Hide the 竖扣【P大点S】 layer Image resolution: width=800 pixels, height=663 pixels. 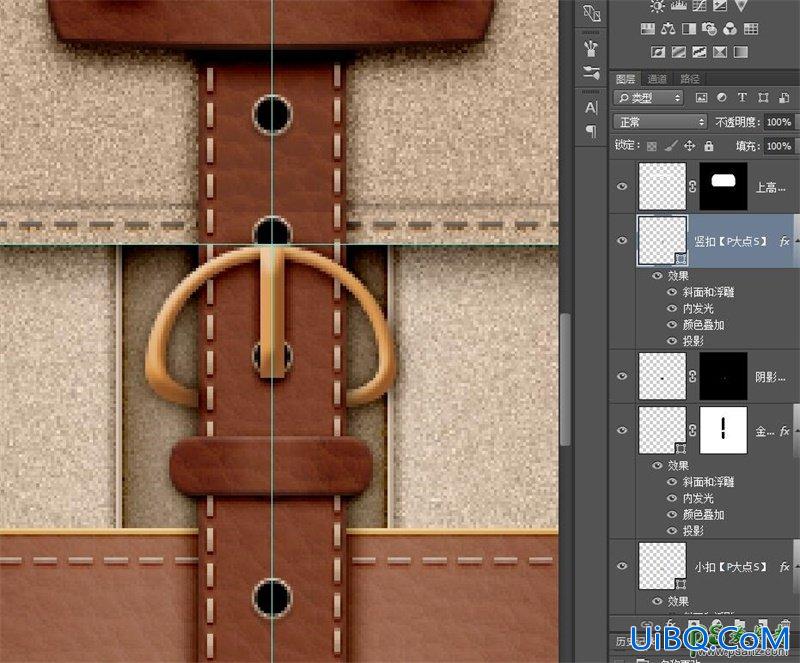coord(622,240)
